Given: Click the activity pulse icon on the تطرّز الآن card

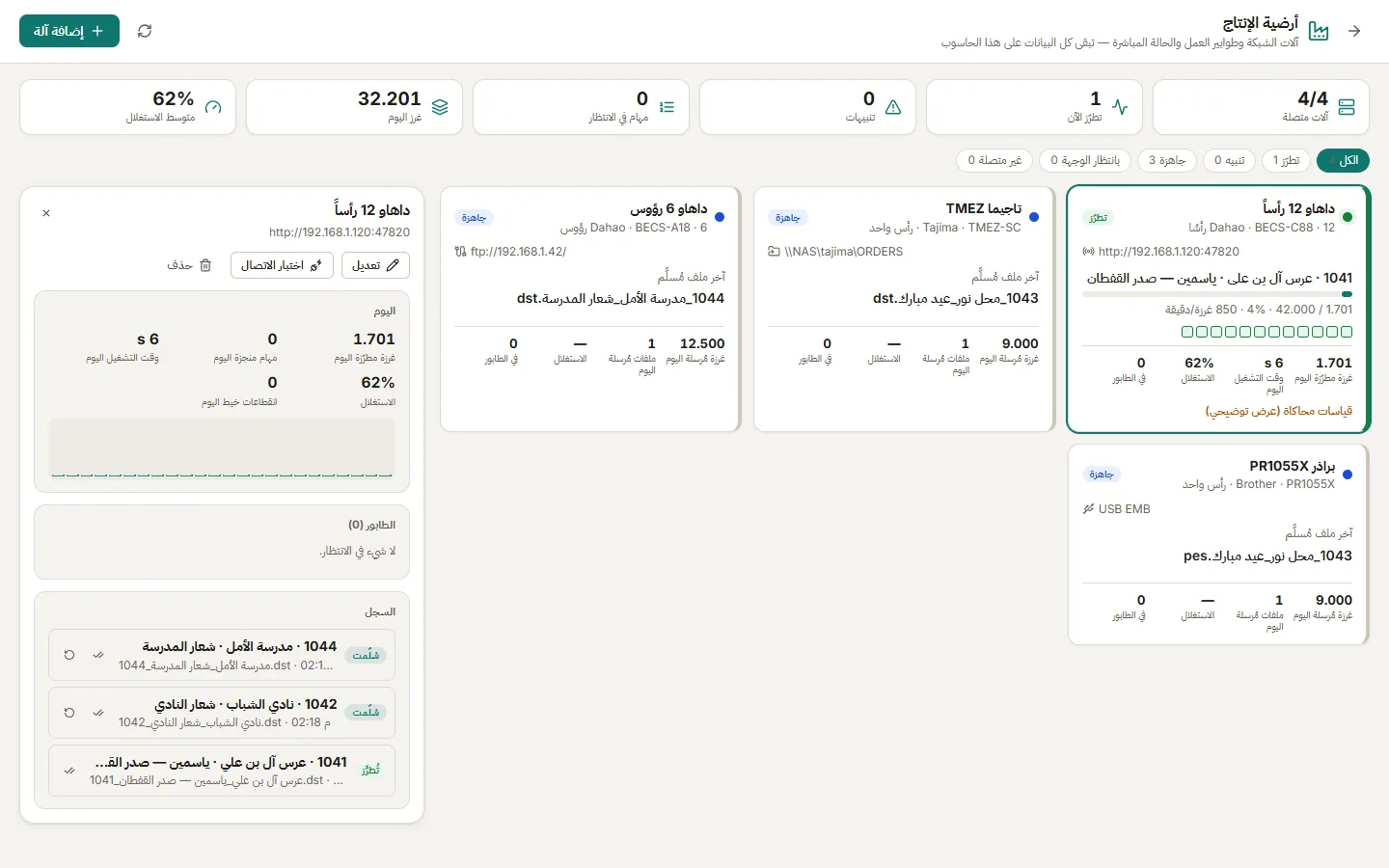Looking at the screenshot, I should coord(1120,107).
